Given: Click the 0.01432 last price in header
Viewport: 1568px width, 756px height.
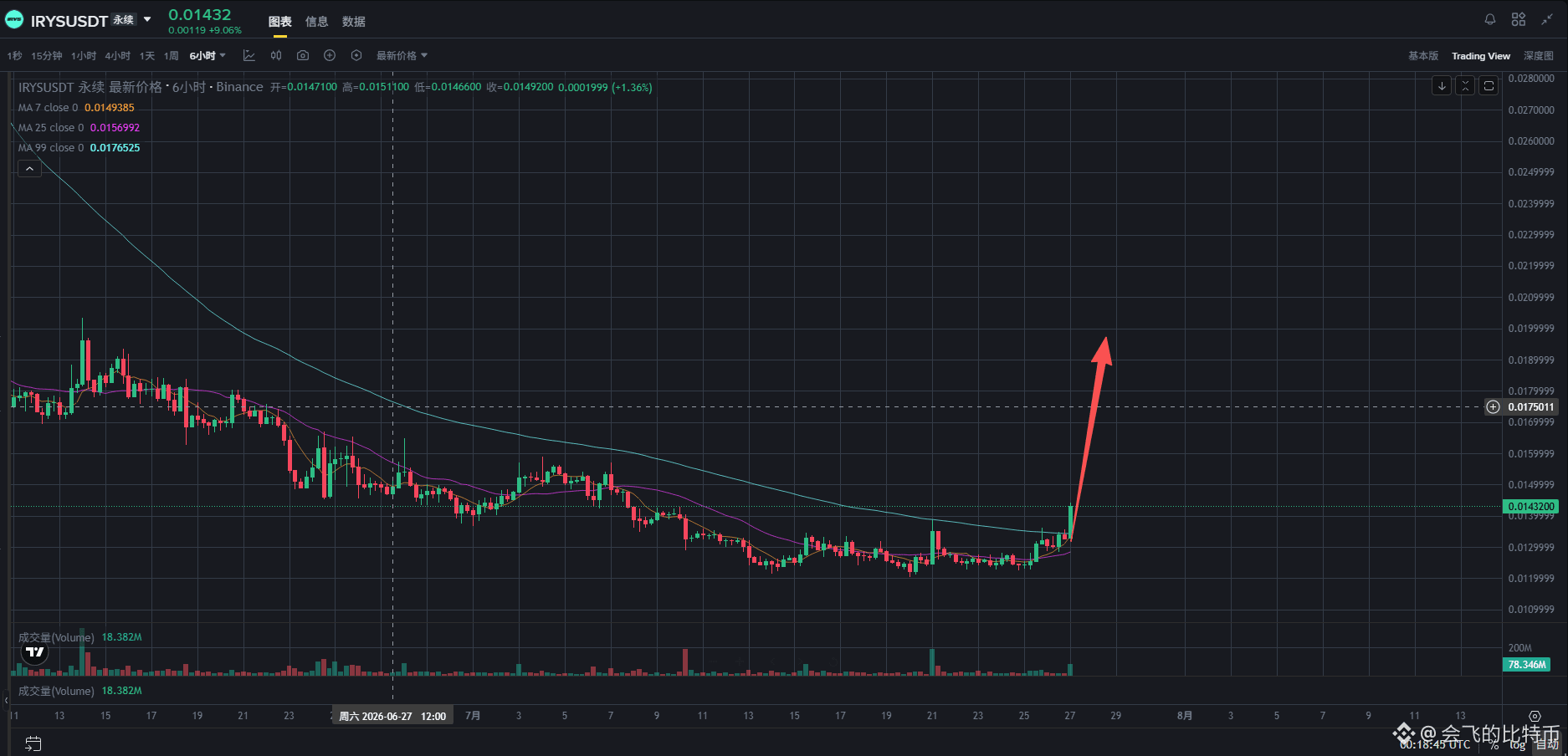Looking at the screenshot, I should point(200,15).
